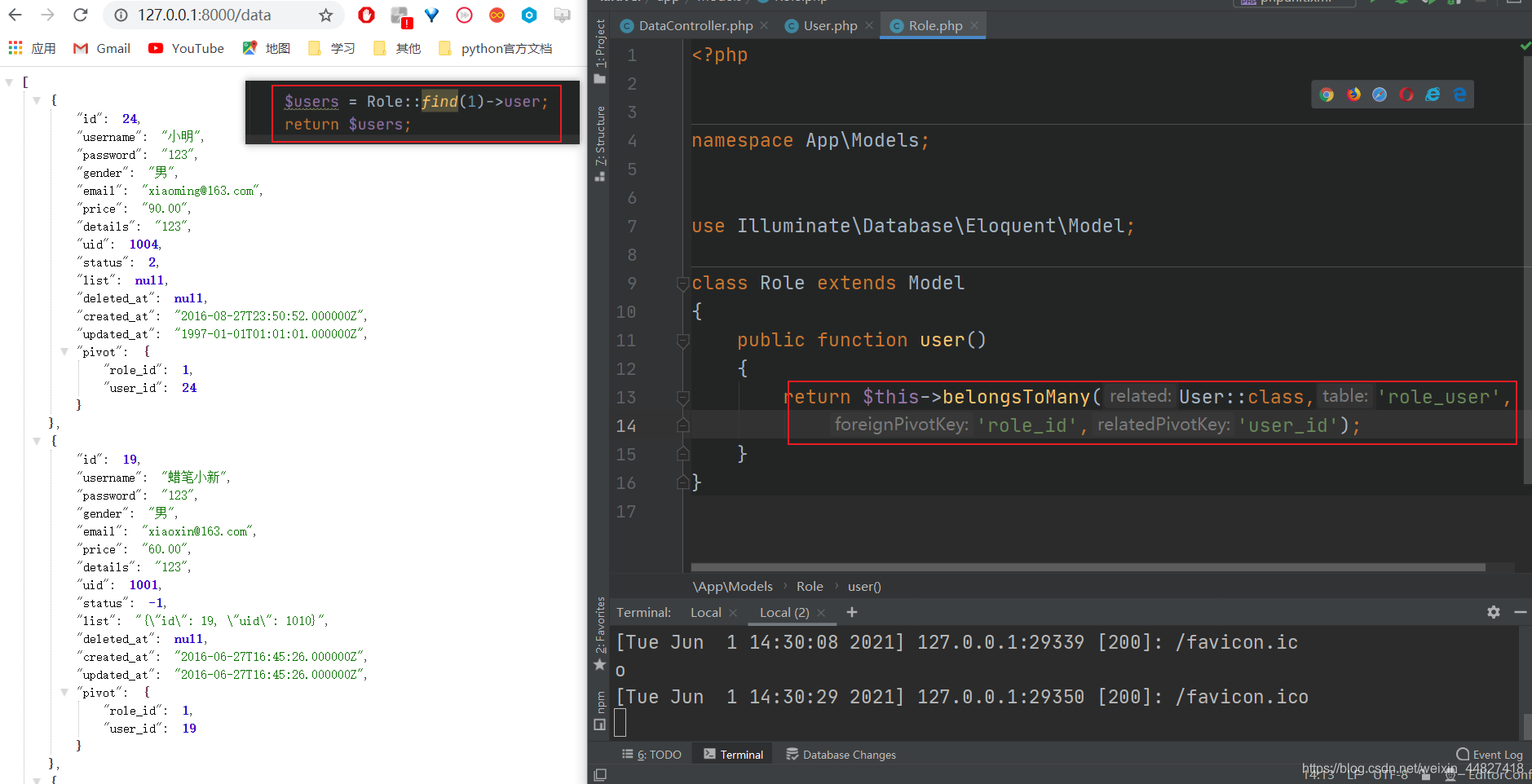Image resolution: width=1532 pixels, height=784 pixels.
Task: Click the orange infinity extension icon
Action: pyautogui.click(x=497, y=15)
